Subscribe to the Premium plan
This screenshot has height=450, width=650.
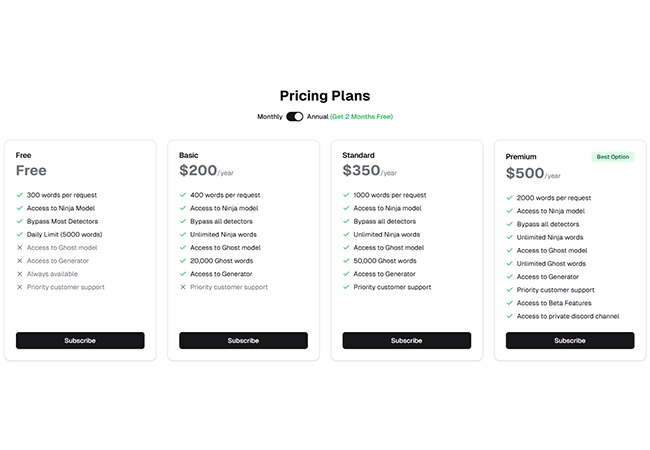(x=570, y=340)
